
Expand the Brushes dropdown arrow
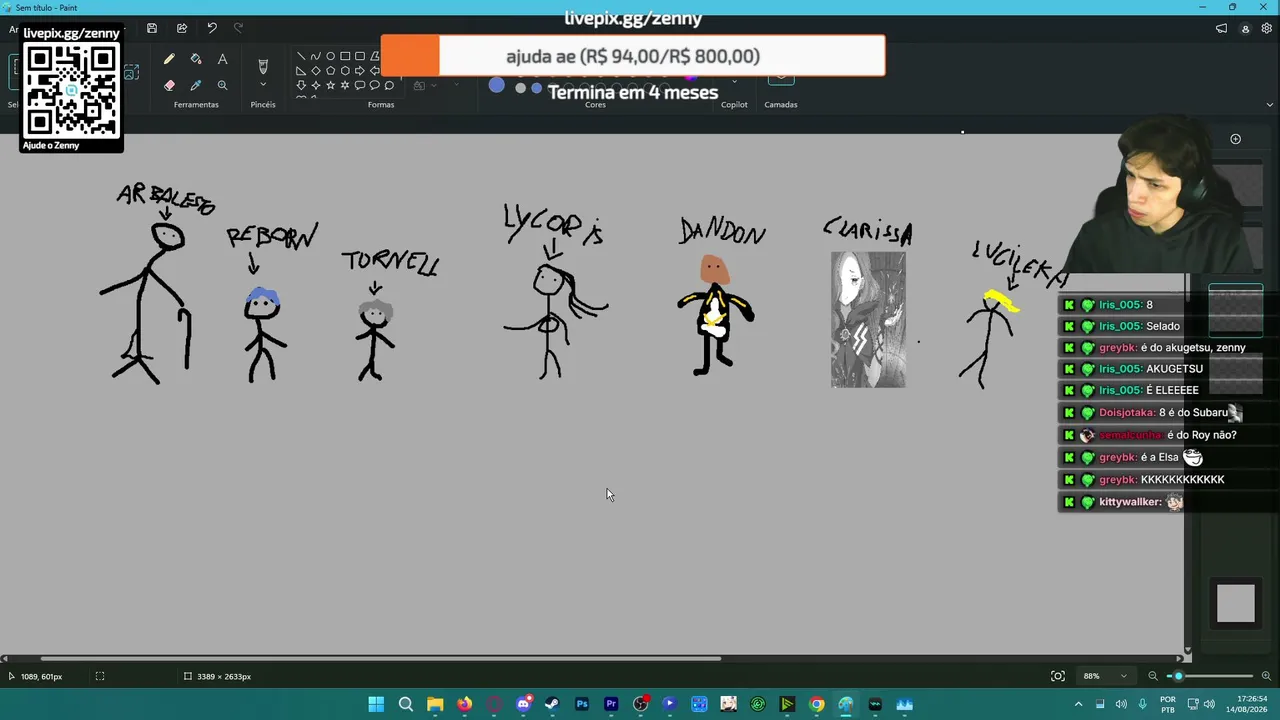[x=263, y=85]
